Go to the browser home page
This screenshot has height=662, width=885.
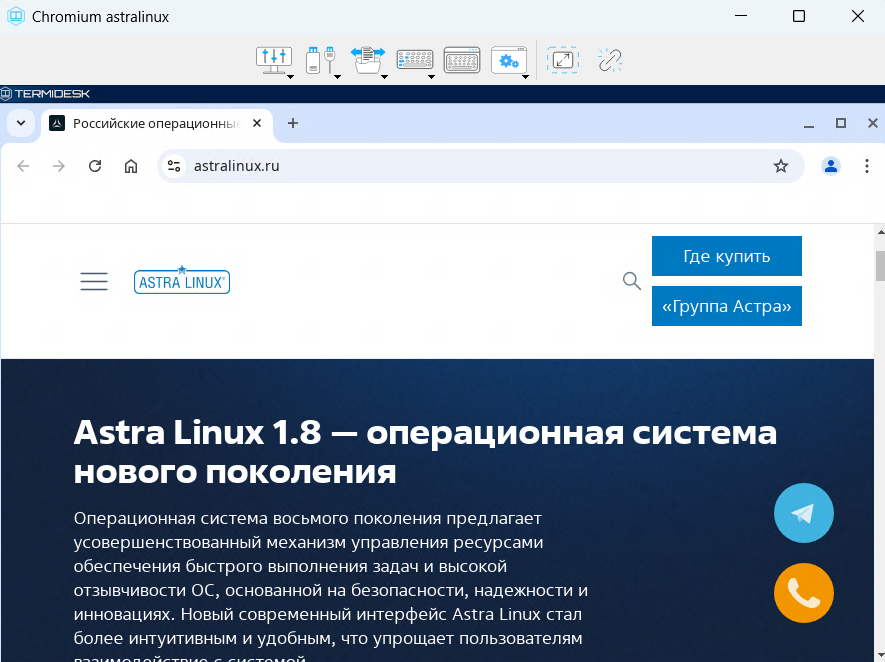tap(131, 166)
